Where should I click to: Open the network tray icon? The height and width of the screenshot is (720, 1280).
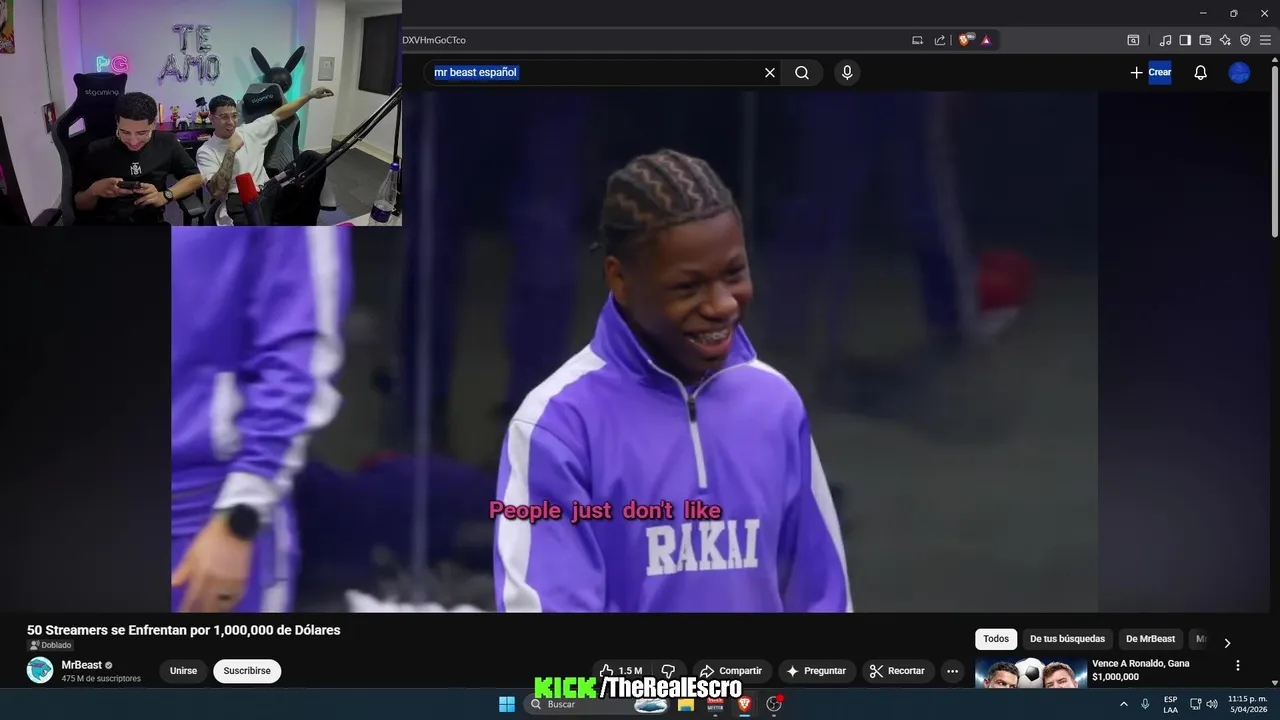pyautogui.click(x=1196, y=704)
